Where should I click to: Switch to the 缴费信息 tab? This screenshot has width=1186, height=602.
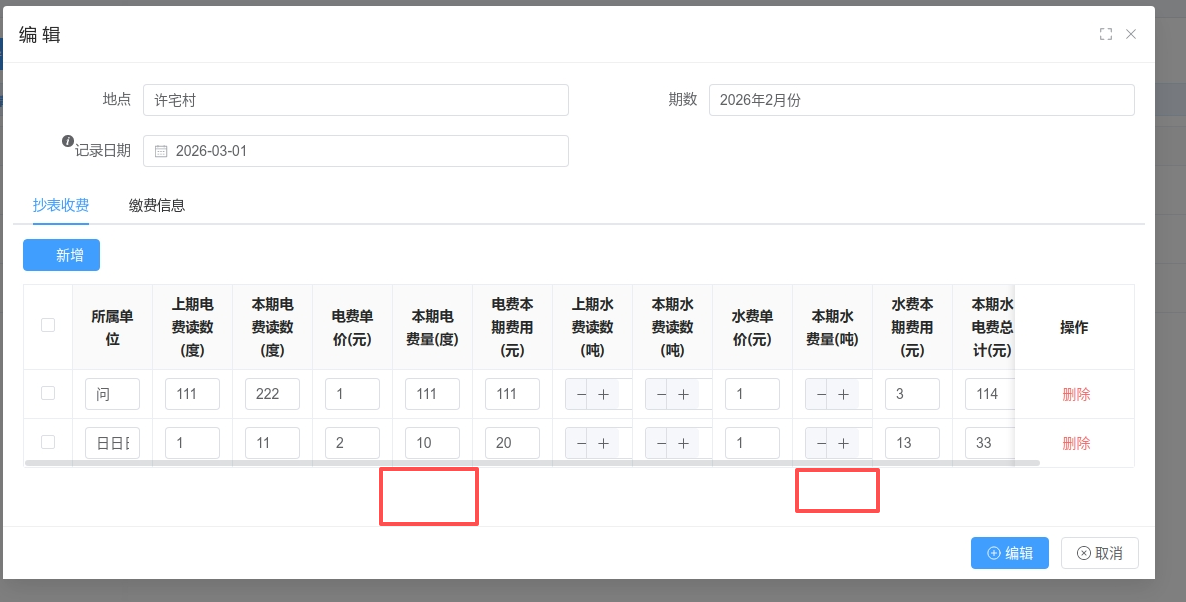157,205
